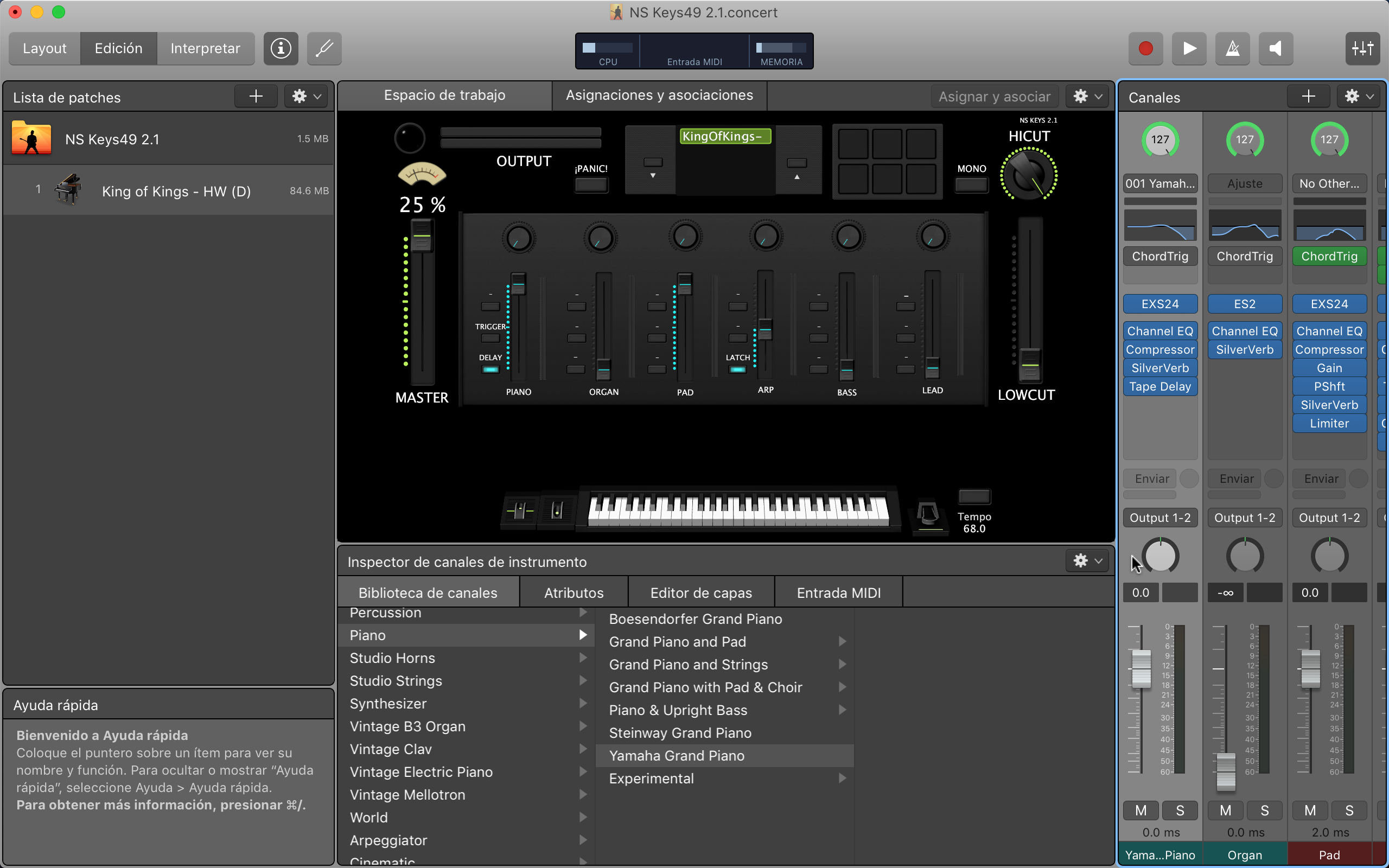This screenshot has height=868, width=1389.
Task: Add a new channel strip with plus
Action: coord(1308,97)
